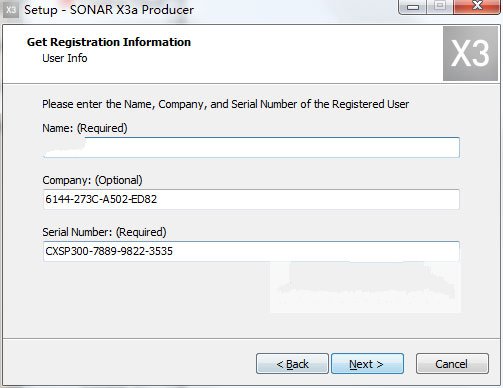Select the Serial Number input field

point(251,251)
